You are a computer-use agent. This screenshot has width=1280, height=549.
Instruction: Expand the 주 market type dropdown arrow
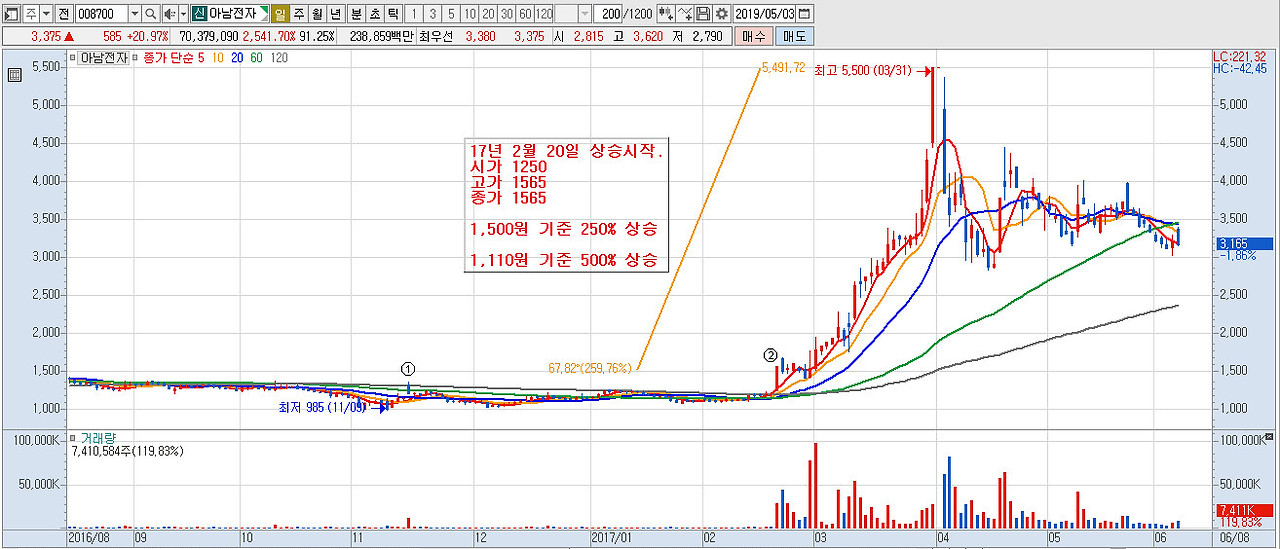point(46,14)
